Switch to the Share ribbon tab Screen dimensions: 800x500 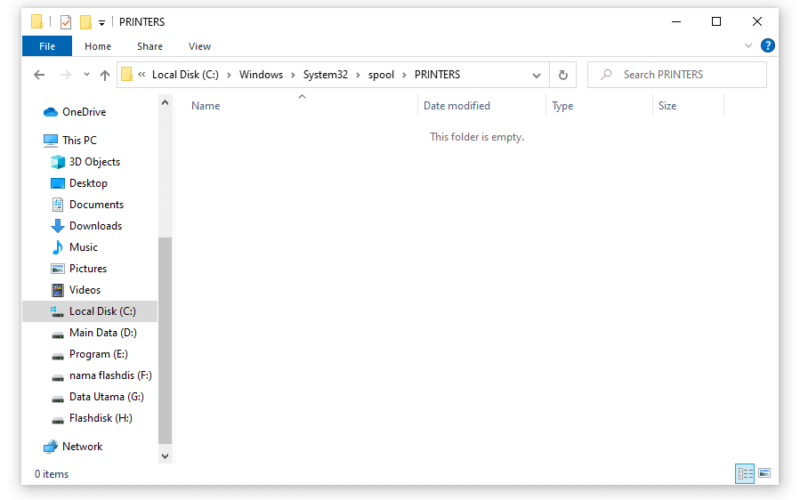click(149, 46)
